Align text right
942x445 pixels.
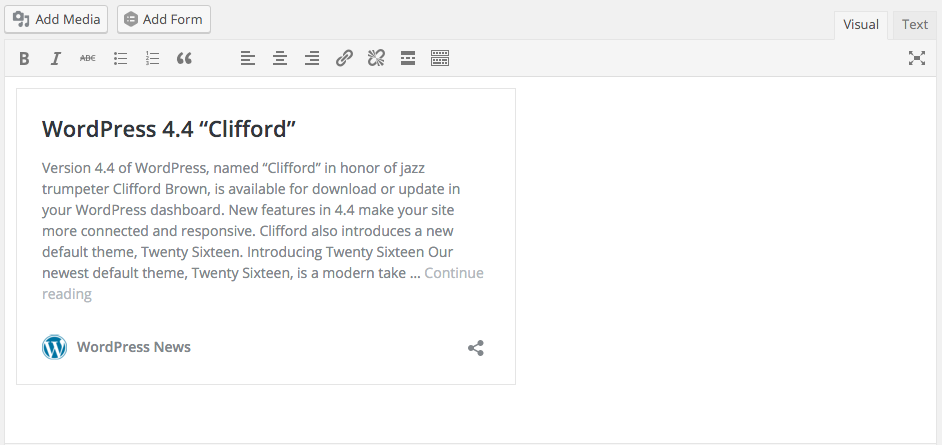312,59
